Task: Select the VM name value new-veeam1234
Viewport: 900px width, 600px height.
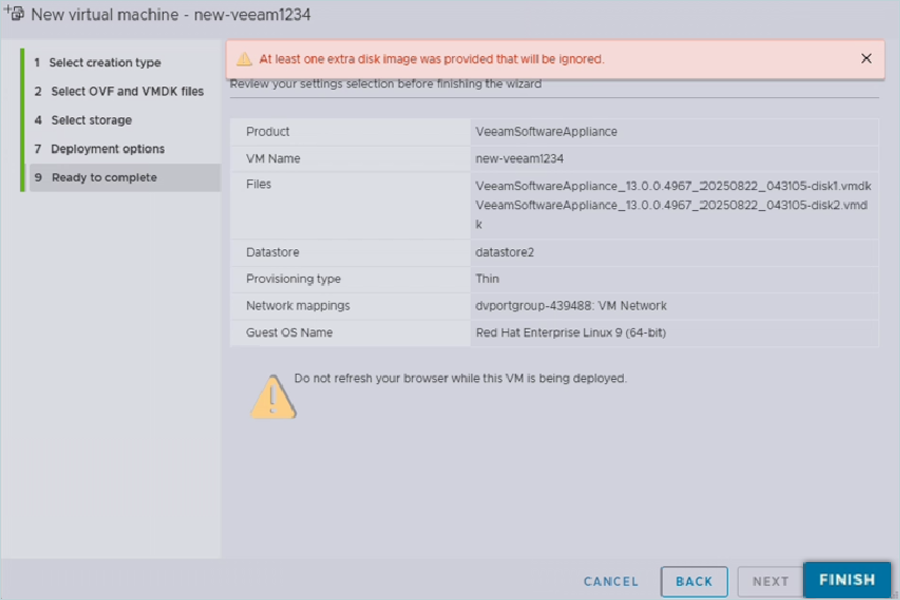Action: pos(518,159)
